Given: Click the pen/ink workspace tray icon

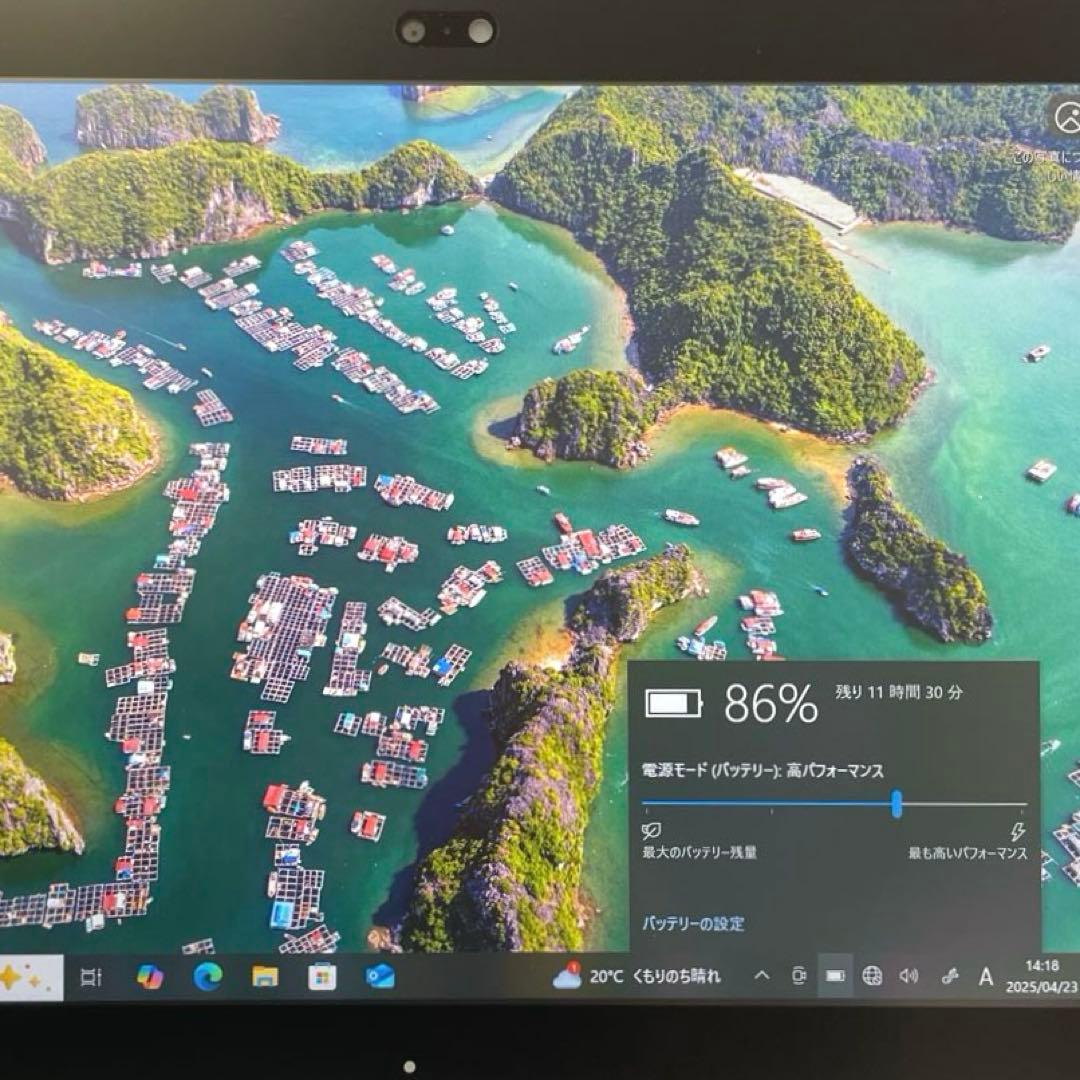Looking at the screenshot, I should pyautogui.click(x=949, y=976).
